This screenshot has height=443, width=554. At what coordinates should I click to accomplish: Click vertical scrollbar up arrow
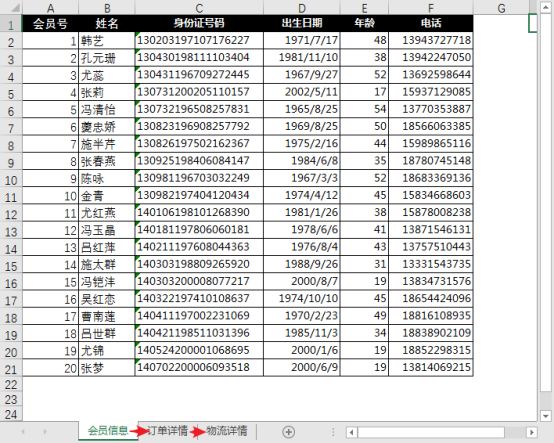tap(546, 7)
